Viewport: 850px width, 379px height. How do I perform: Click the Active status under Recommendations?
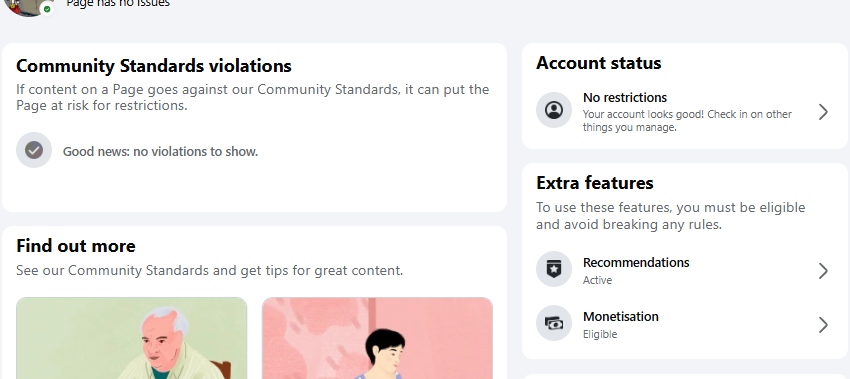(x=597, y=280)
